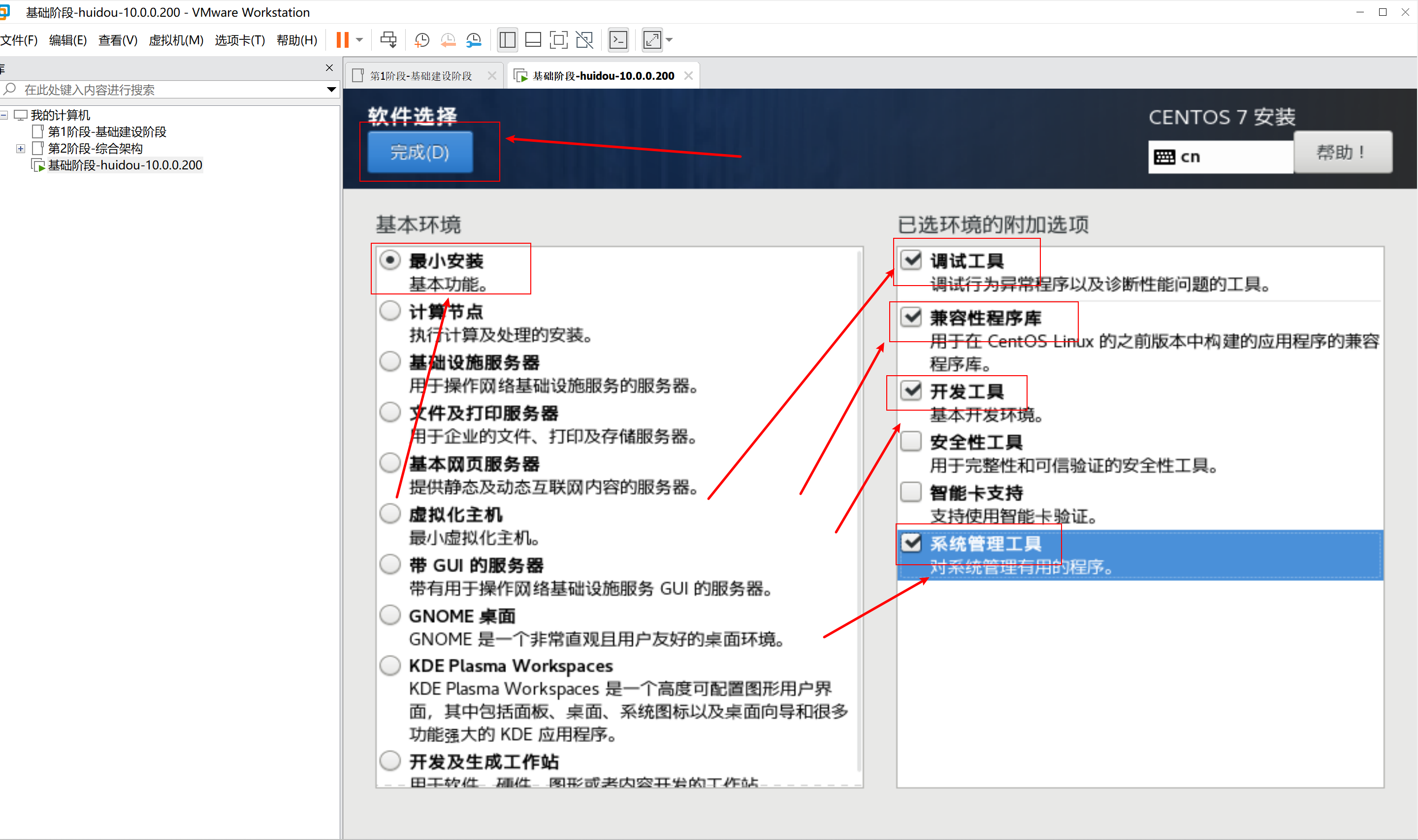Open the 虚拟机(M) menu

click(175, 40)
